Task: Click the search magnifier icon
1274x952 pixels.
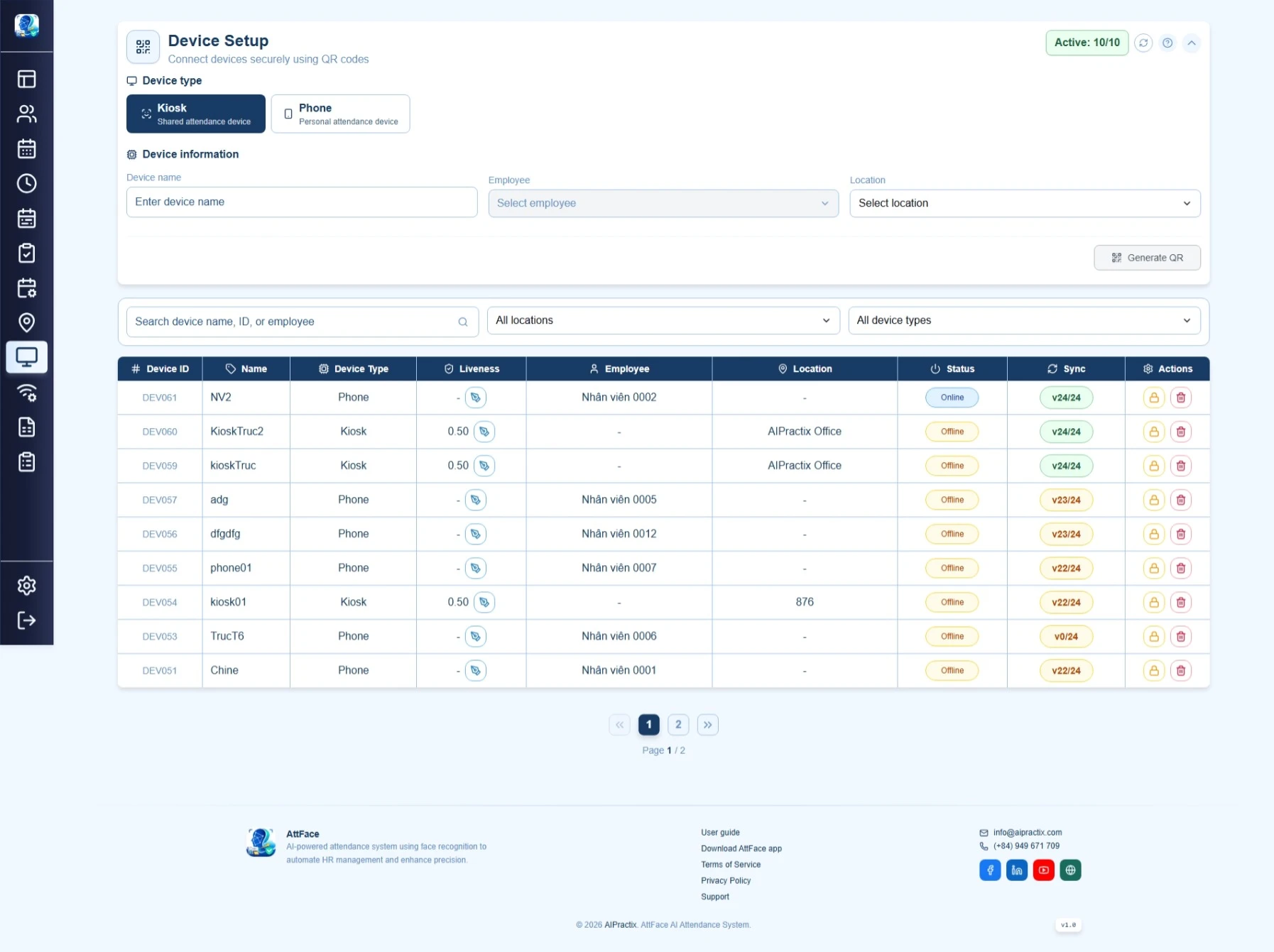Action: click(x=463, y=322)
